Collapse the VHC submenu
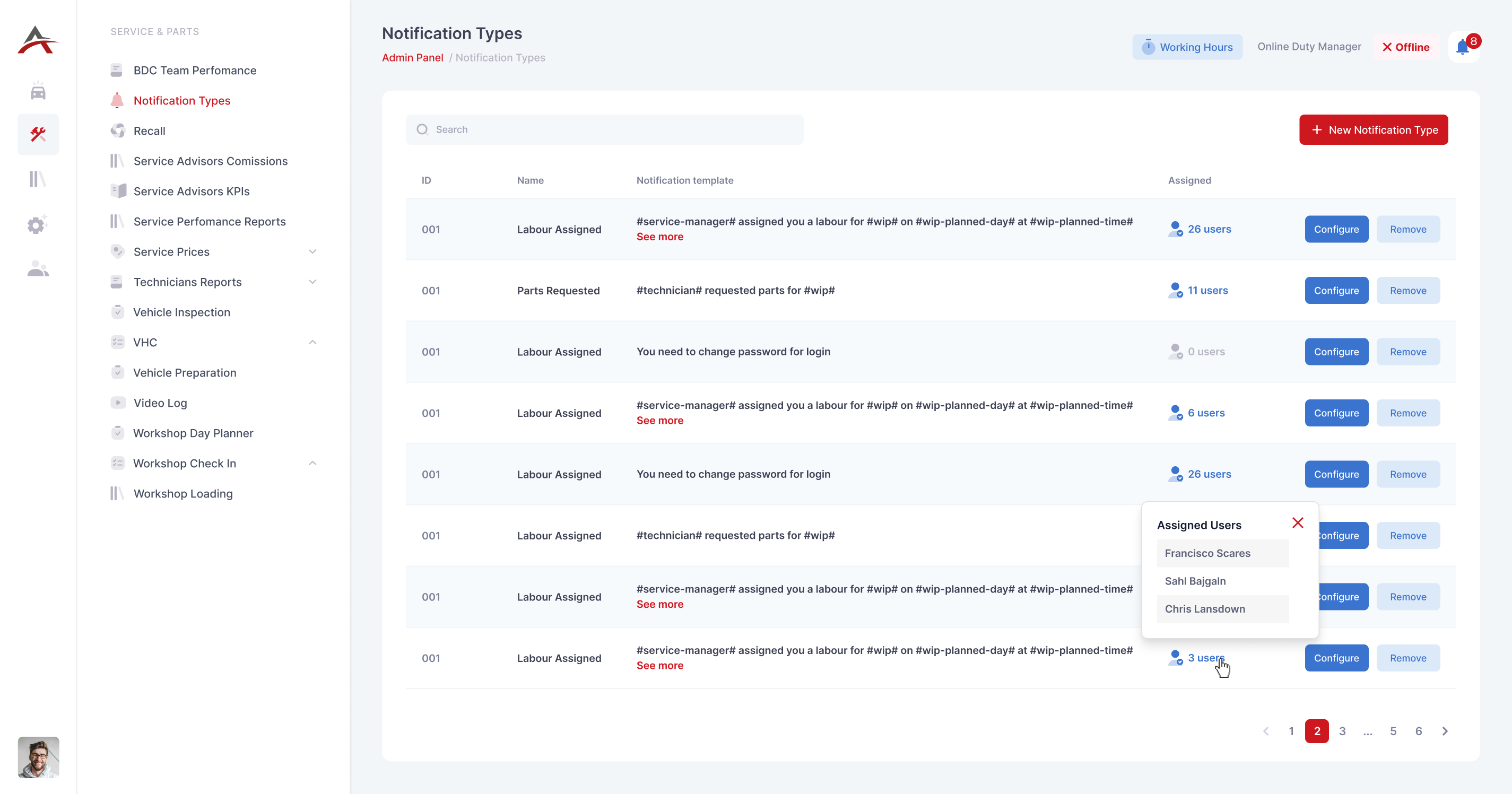Screen dimensions: 1512x794 tap(312, 342)
